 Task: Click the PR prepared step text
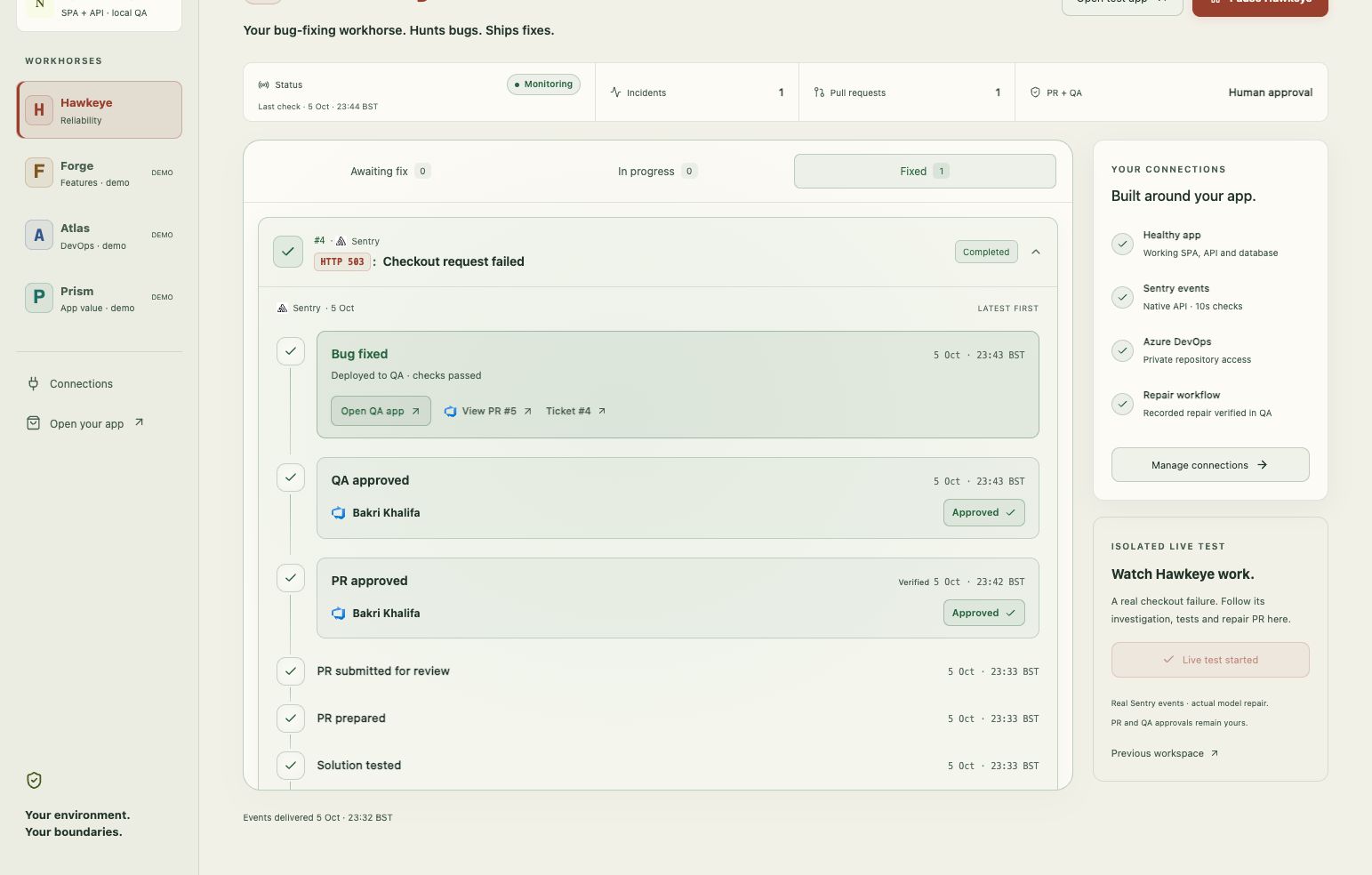point(351,718)
